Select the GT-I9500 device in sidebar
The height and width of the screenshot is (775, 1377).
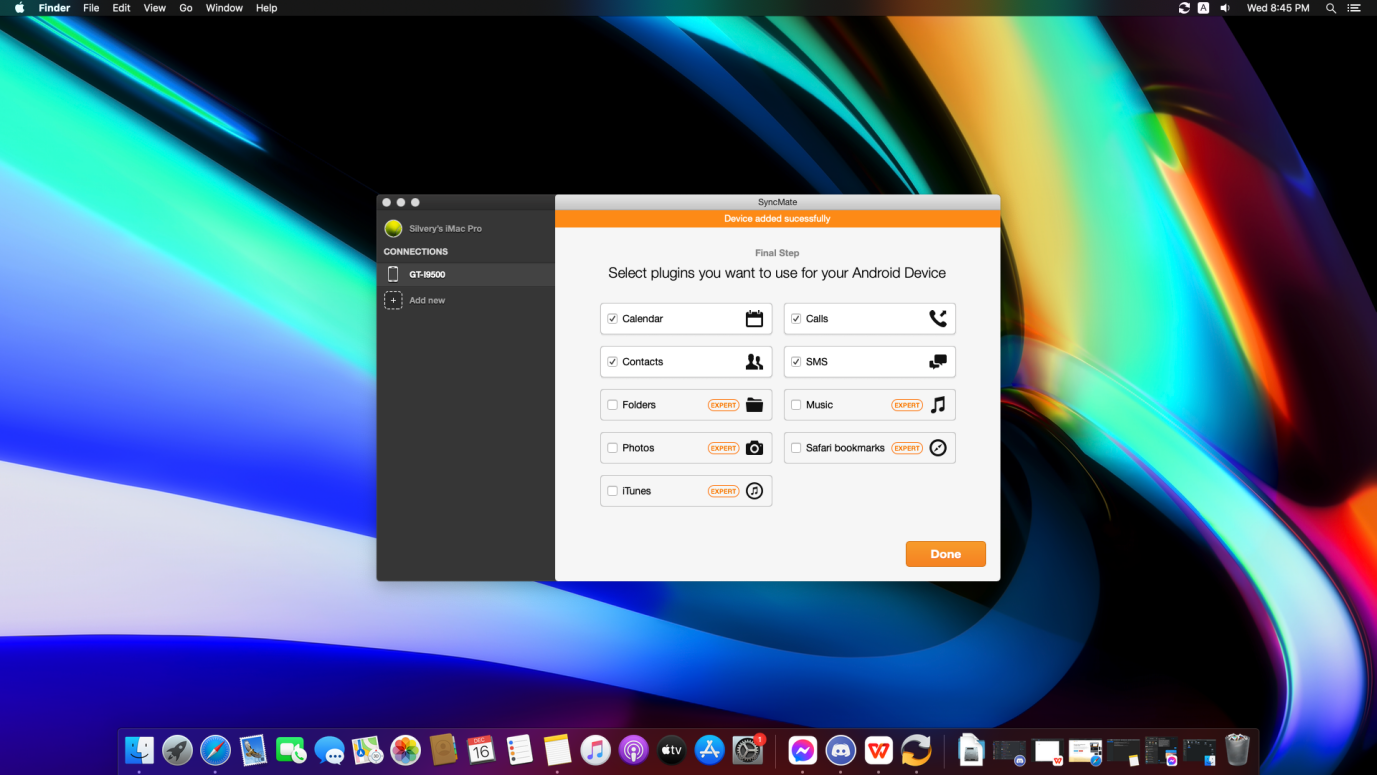click(x=427, y=274)
